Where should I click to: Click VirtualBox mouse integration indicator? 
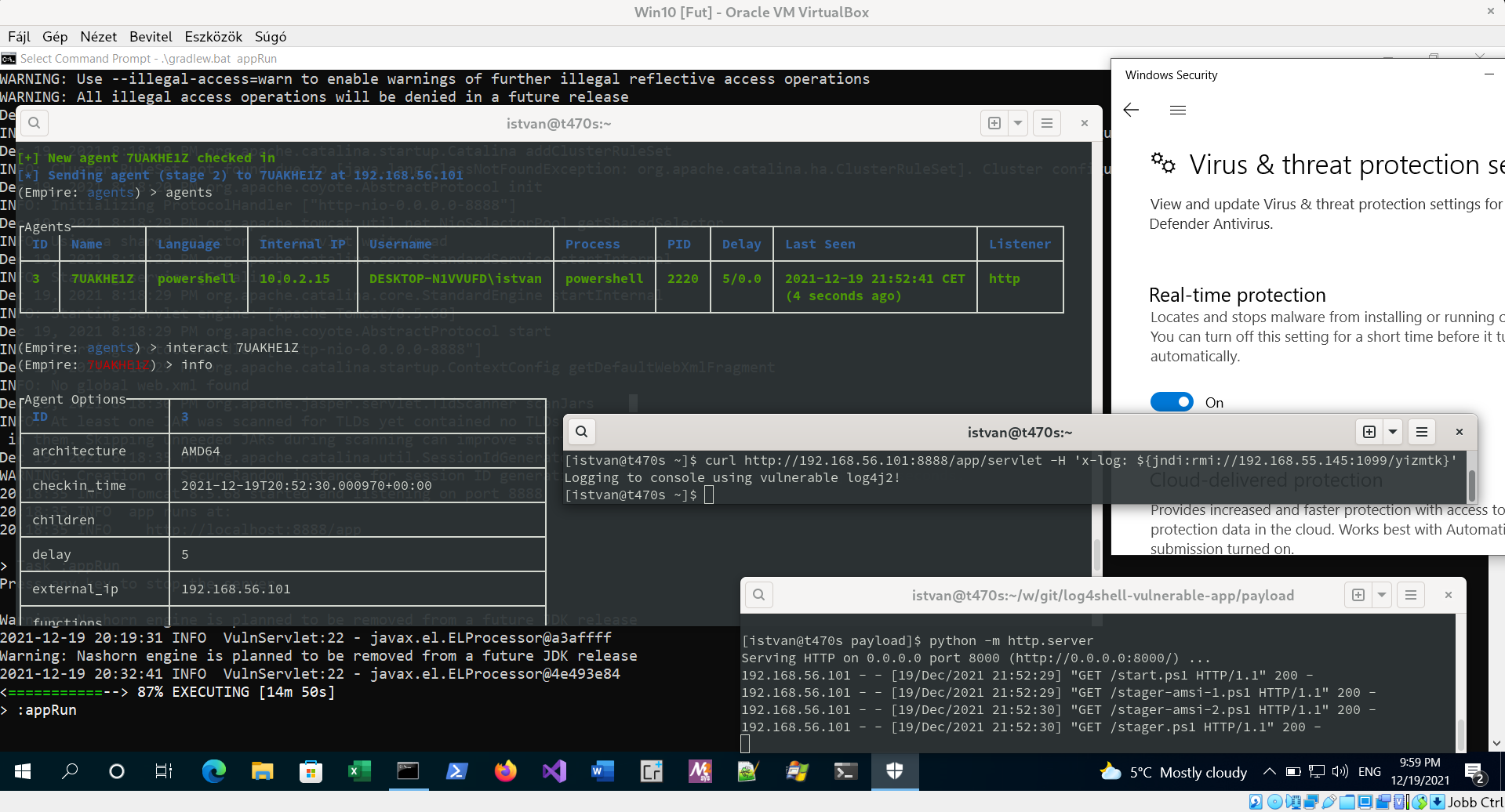[1420, 802]
